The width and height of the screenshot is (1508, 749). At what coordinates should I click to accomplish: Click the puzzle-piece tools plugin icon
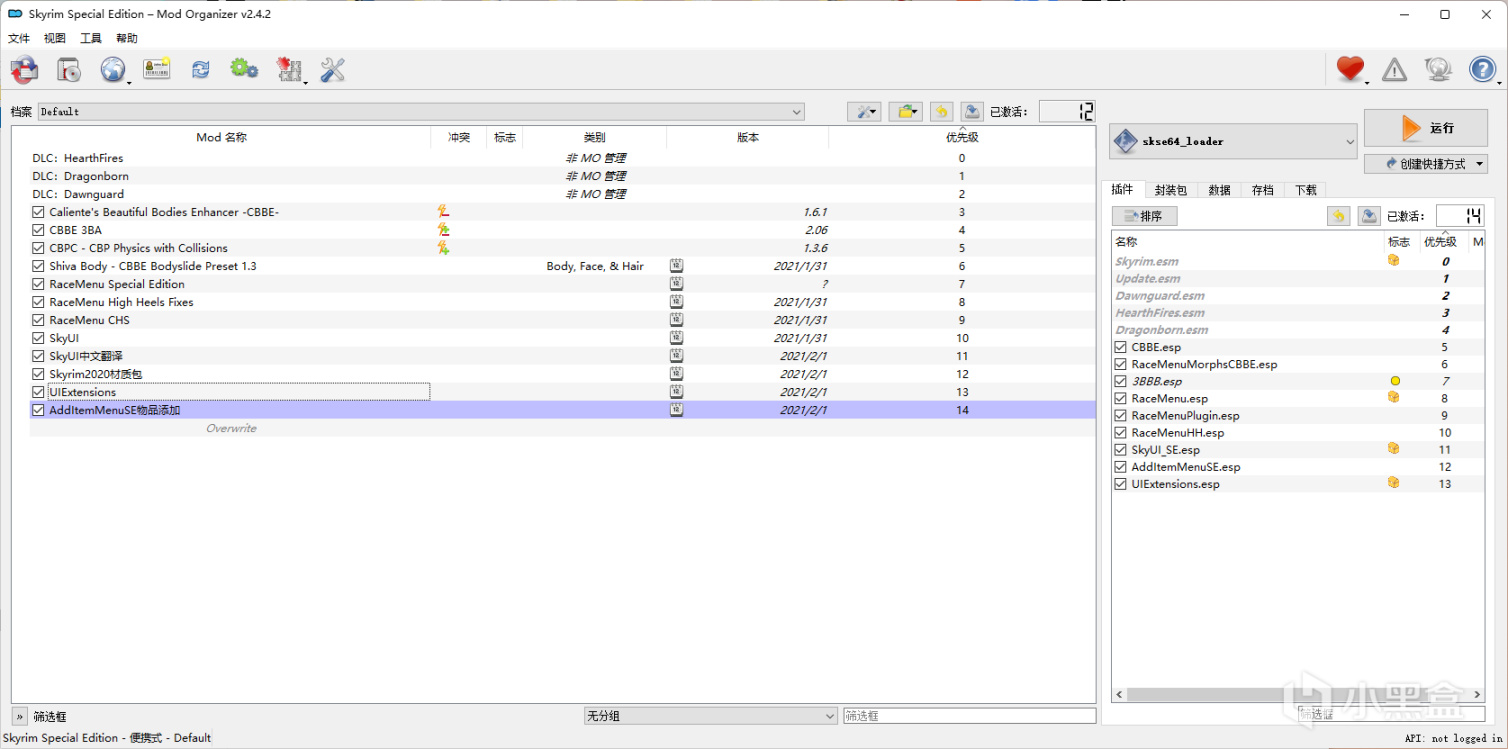(x=289, y=69)
